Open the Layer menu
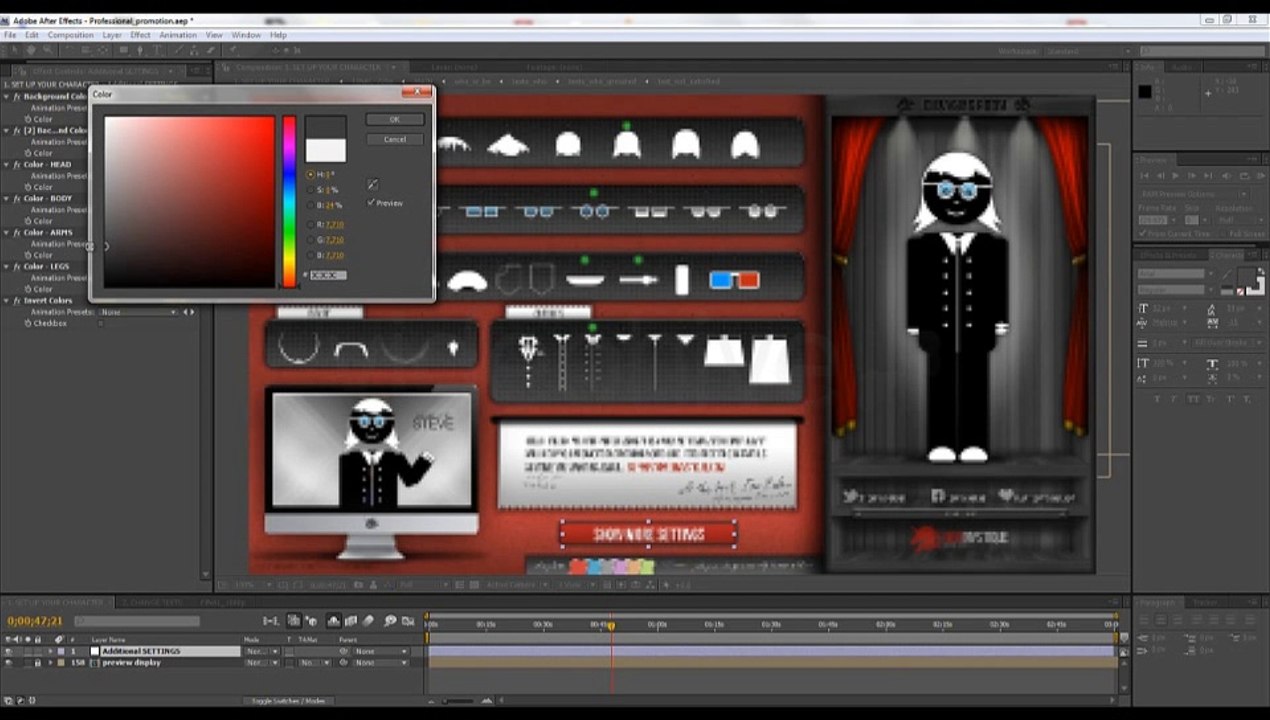Image resolution: width=1270 pixels, height=720 pixels. pos(111,35)
